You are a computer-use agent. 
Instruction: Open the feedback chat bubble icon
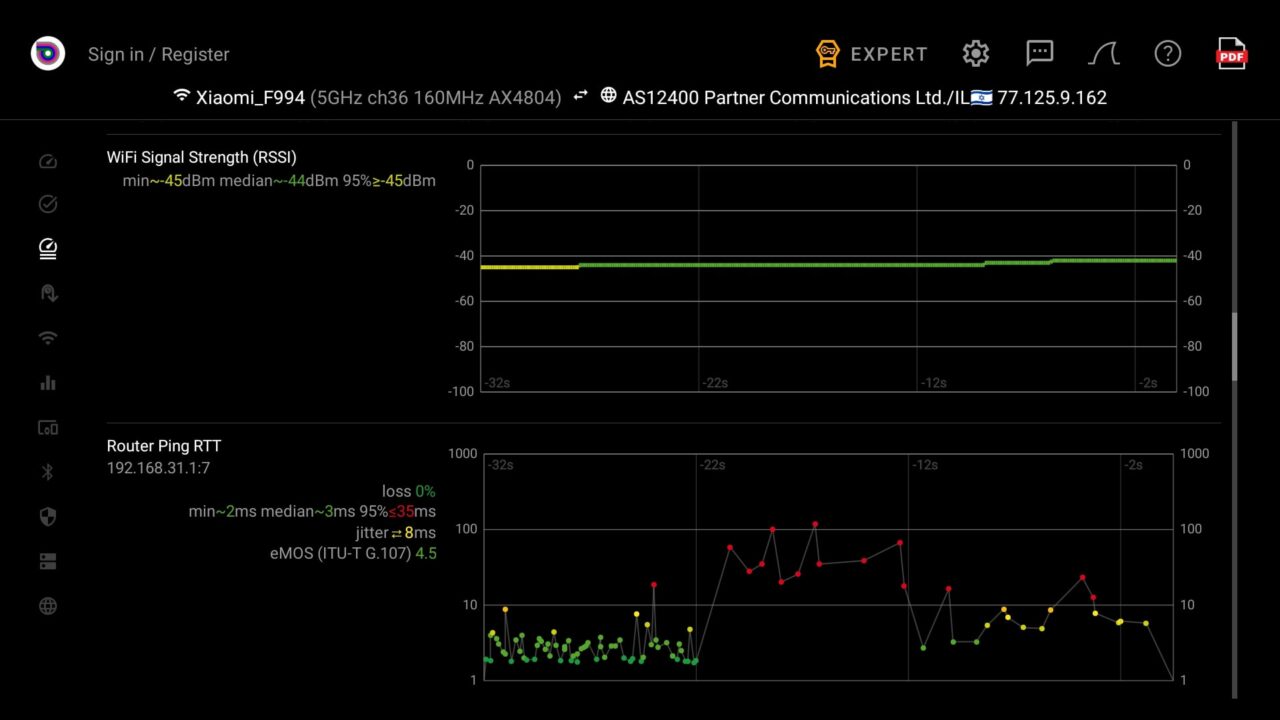coord(1040,53)
